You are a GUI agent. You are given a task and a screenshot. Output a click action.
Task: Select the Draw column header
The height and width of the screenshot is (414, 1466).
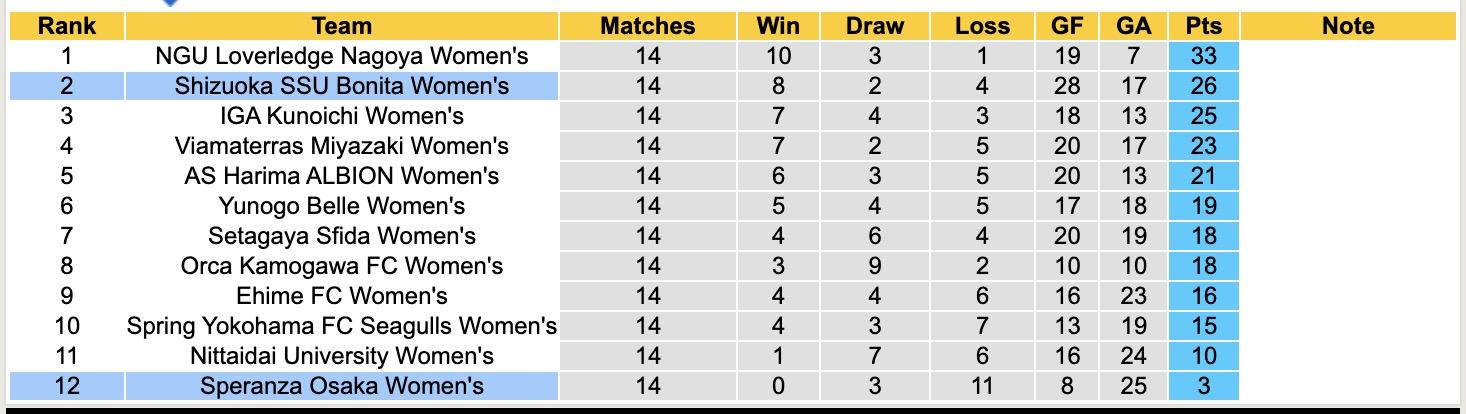pyautogui.click(x=874, y=27)
